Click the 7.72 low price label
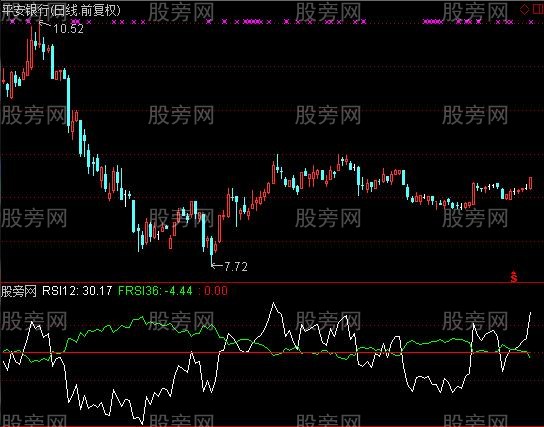Screen dimensions: 544x427 coord(236,266)
